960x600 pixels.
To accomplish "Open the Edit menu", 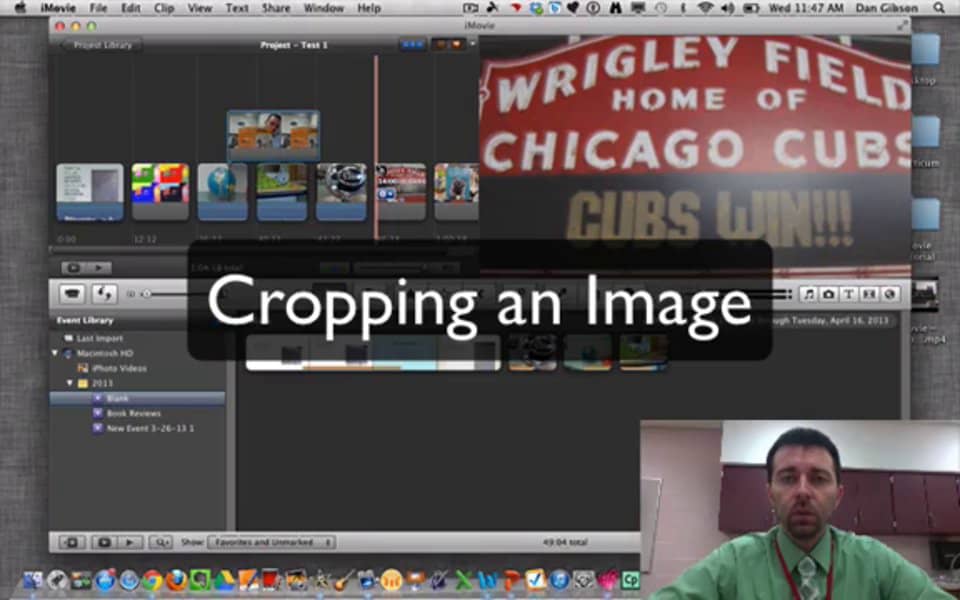I will [x=130, y=8].
